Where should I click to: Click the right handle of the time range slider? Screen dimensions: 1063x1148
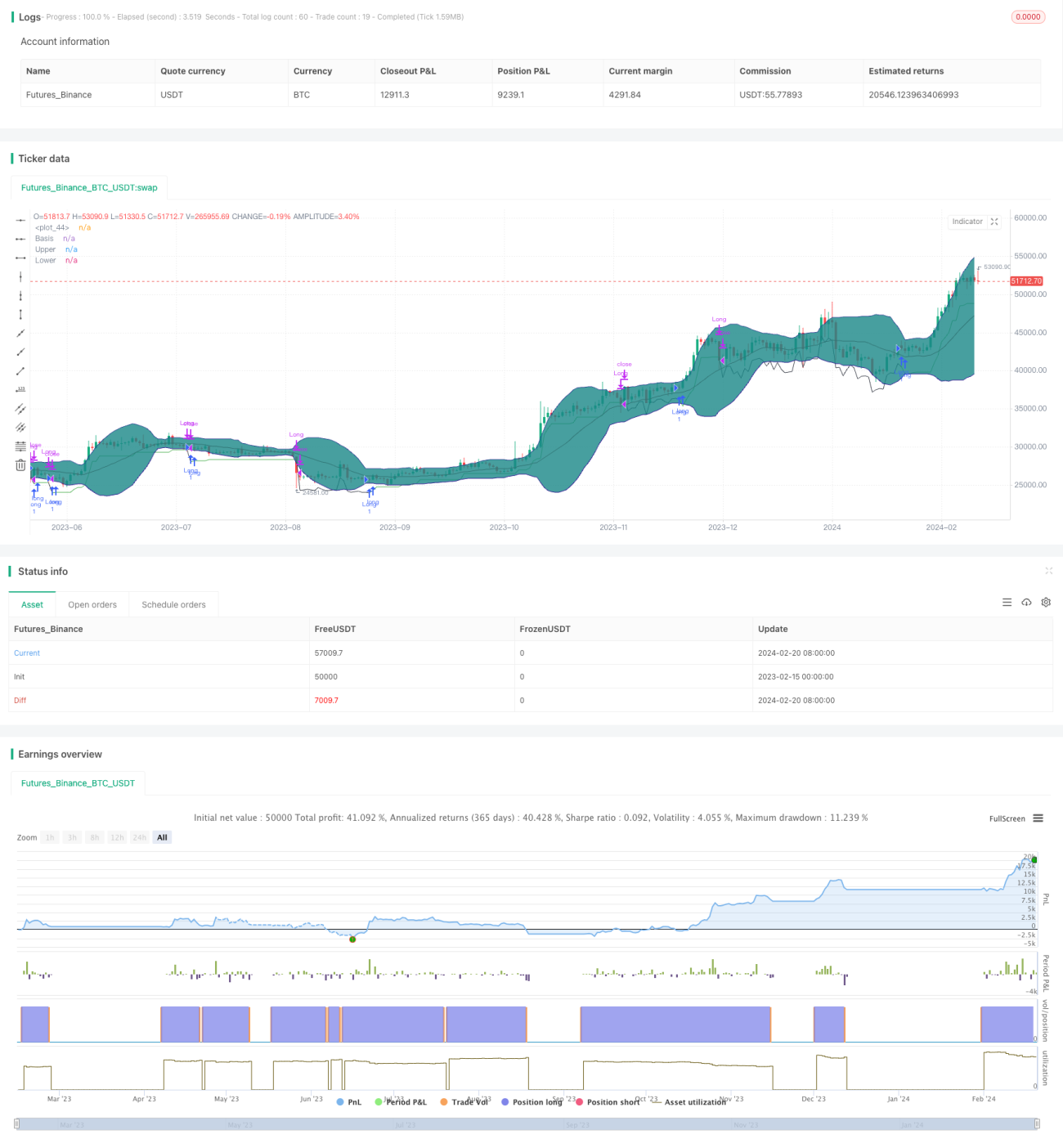point(1037,1124)
